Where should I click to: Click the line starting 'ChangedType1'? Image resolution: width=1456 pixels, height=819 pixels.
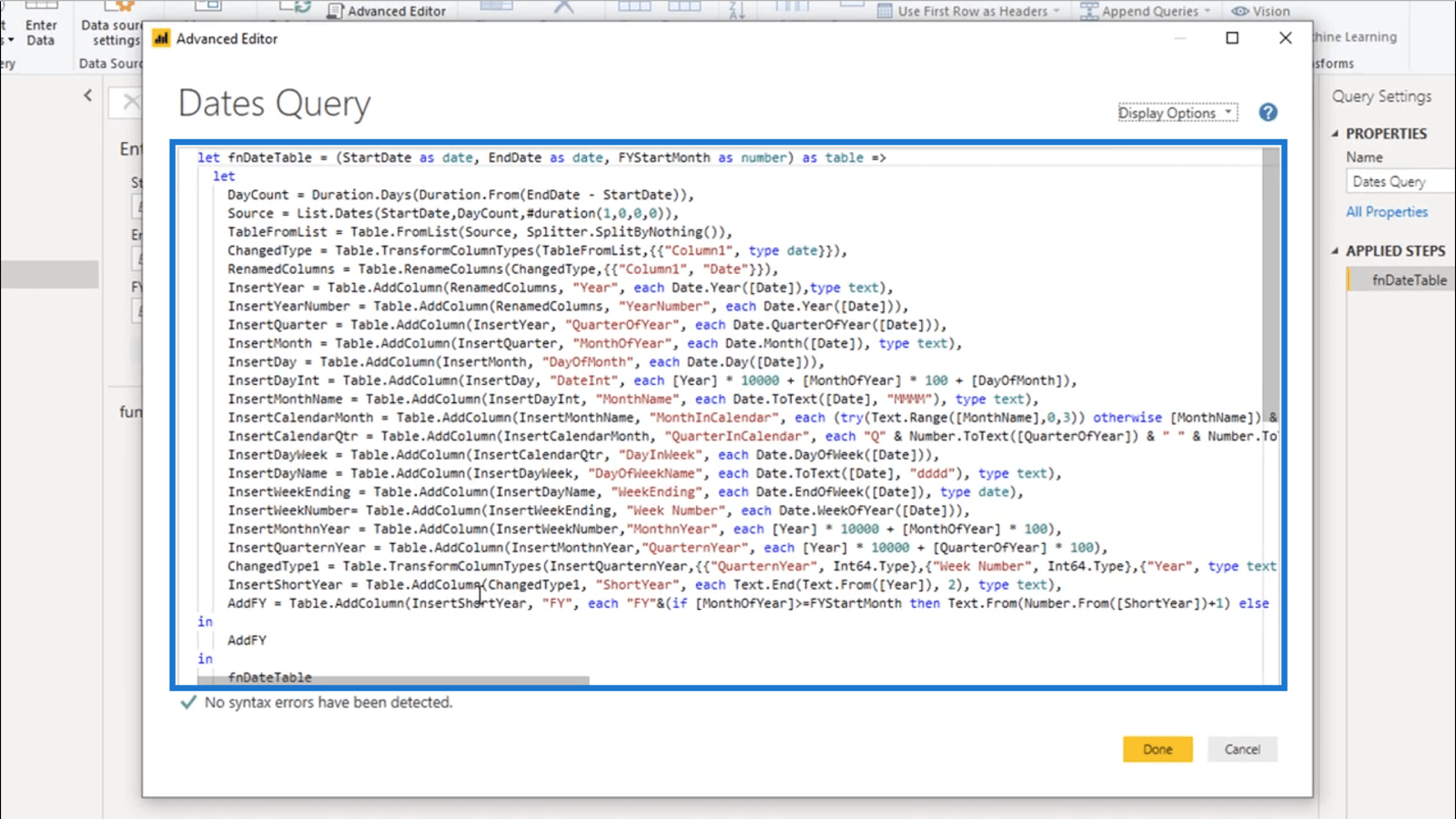(752, 566)
